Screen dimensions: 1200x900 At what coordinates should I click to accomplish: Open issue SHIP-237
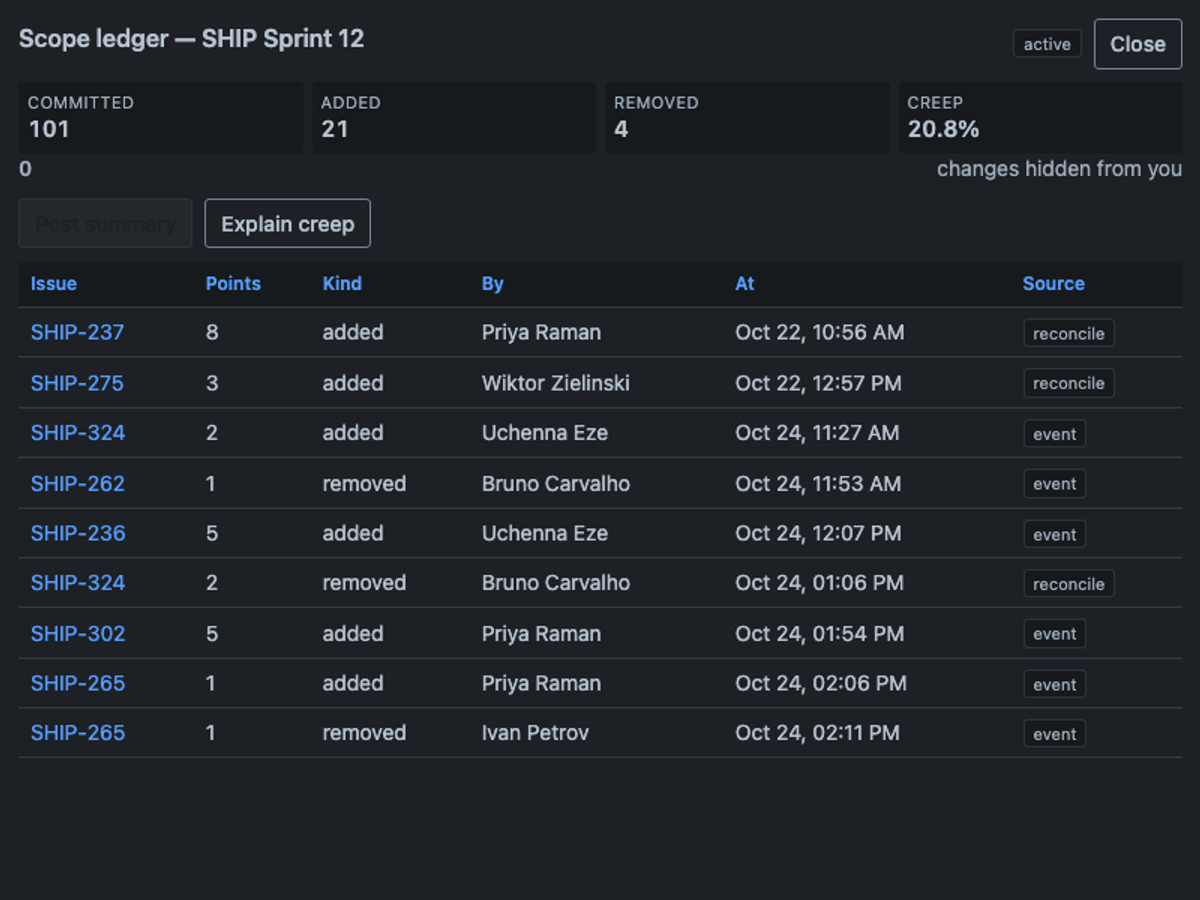pyautogui.click(x=77, y=332)
